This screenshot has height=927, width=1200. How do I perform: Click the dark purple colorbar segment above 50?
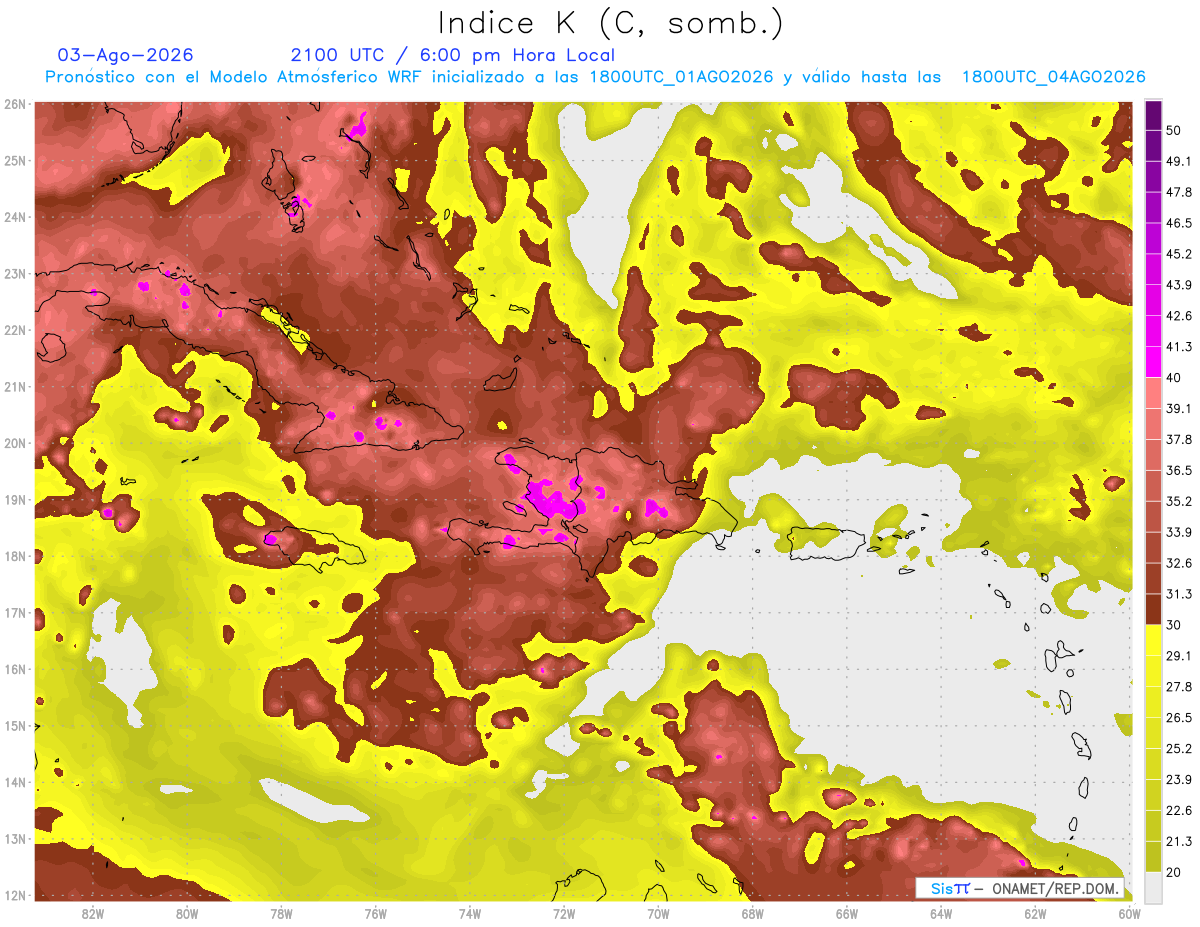click(x=1153, y=115)
